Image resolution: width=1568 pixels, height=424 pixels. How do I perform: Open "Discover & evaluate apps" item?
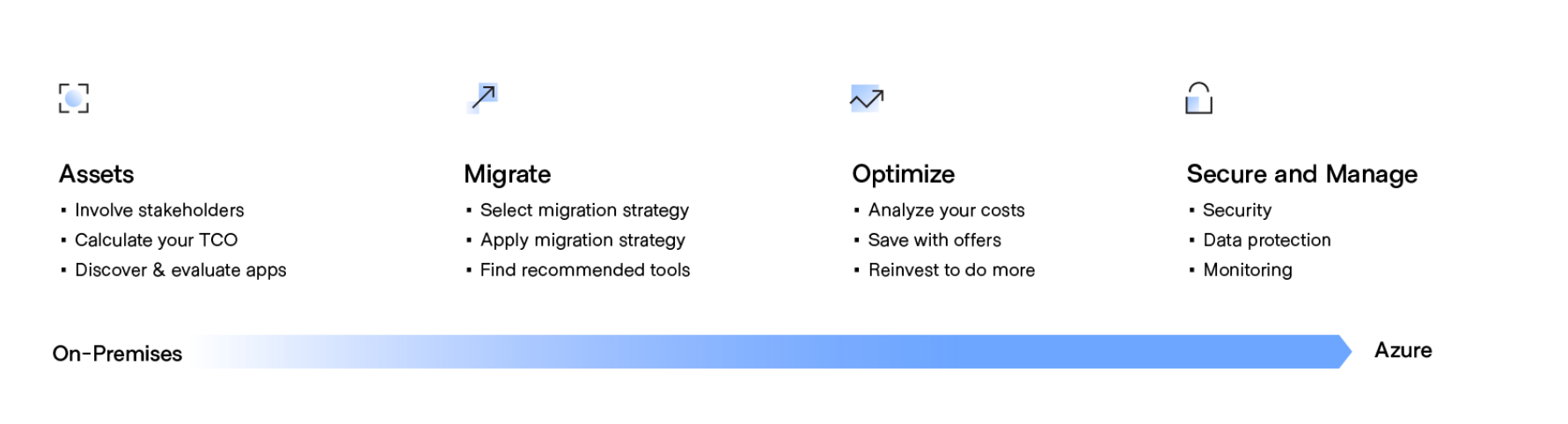180,270
